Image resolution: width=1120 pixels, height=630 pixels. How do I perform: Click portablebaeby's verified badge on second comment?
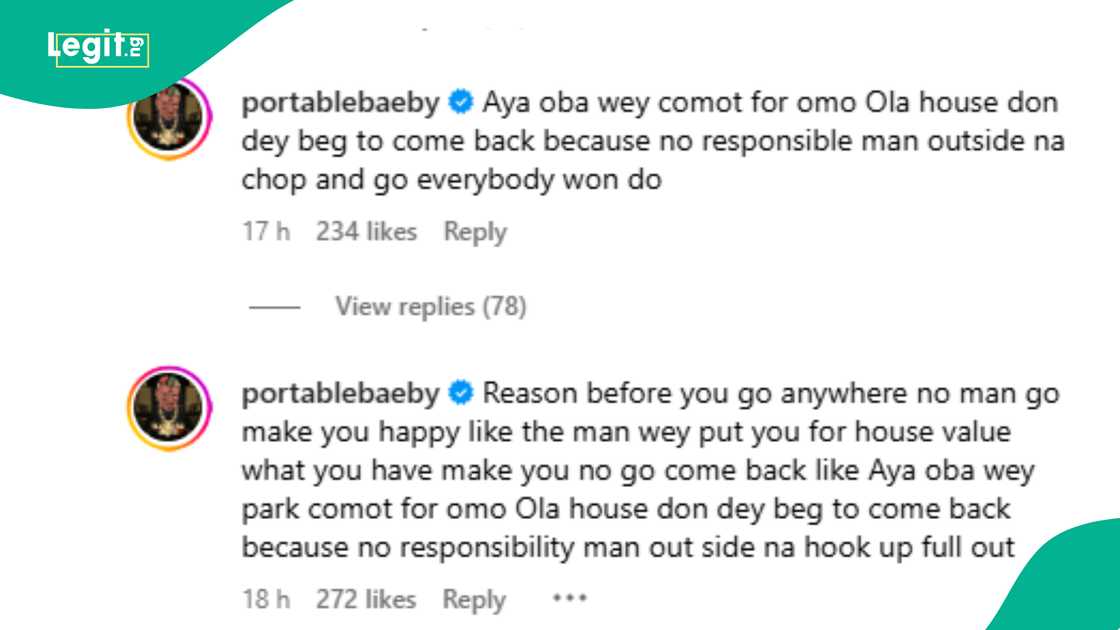tap(461, 392)
